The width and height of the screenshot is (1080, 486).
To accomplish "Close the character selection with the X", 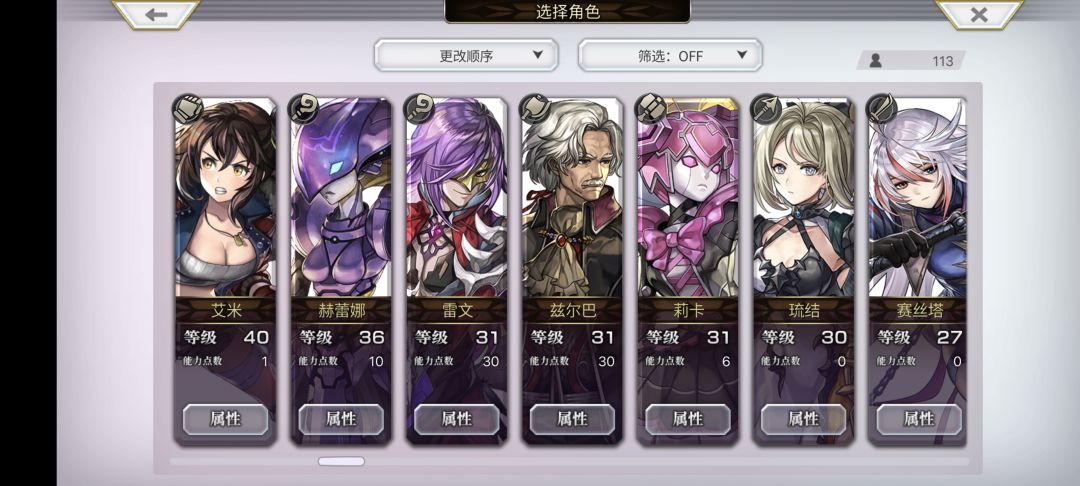I will 979,14.
